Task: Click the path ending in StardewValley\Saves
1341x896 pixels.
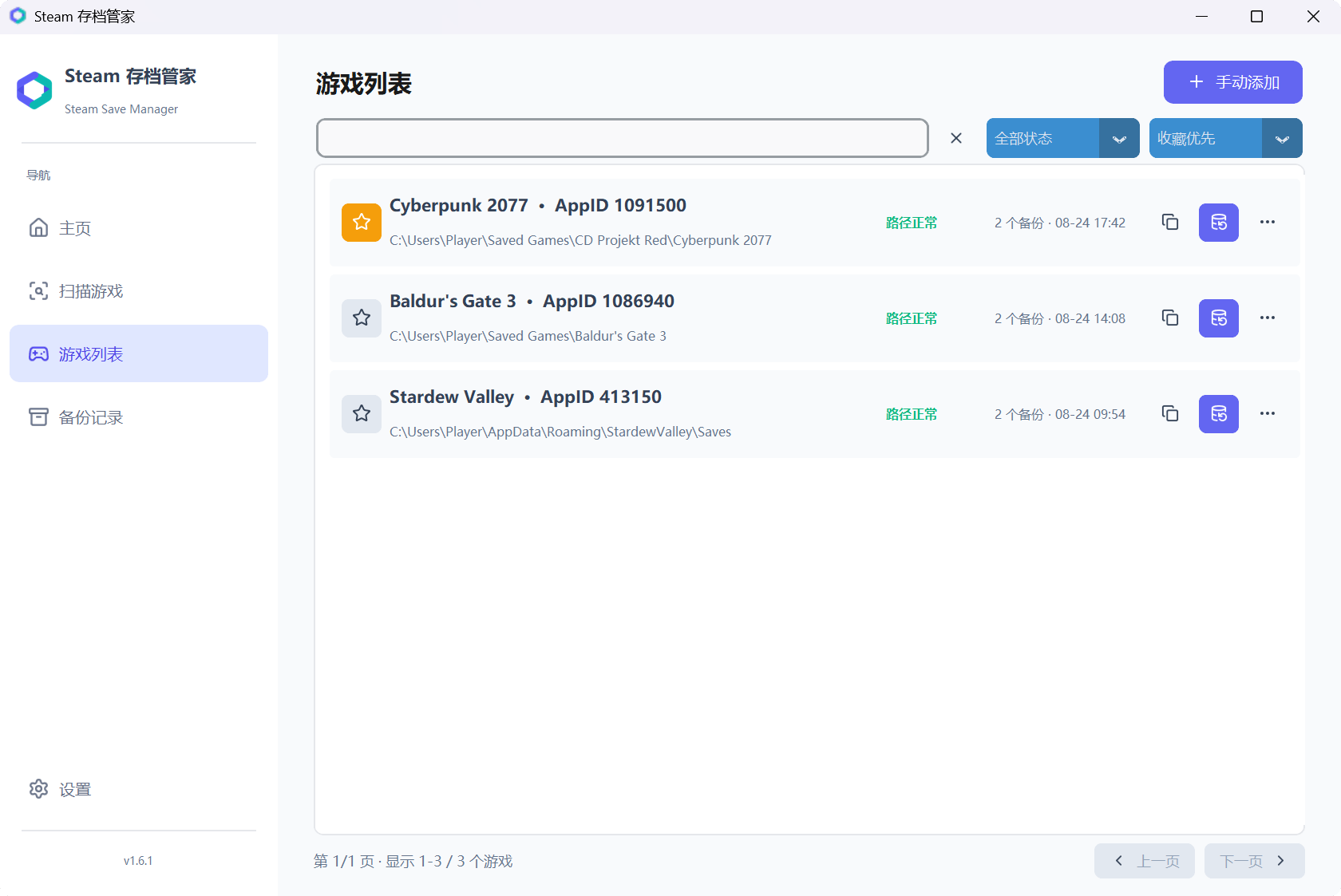Action: tap(560, 432)
